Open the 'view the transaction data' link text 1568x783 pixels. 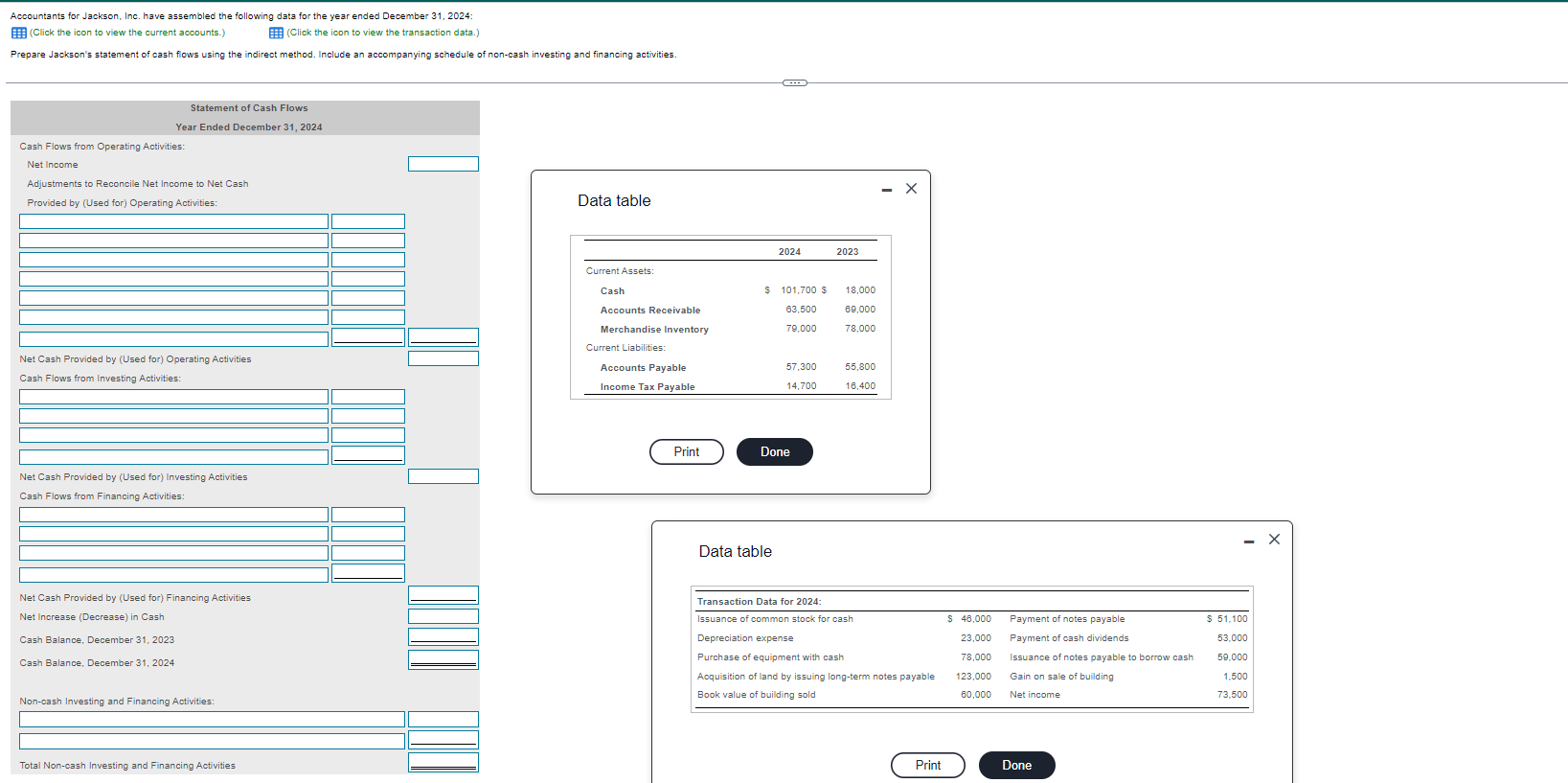click(x=383, y=33)
